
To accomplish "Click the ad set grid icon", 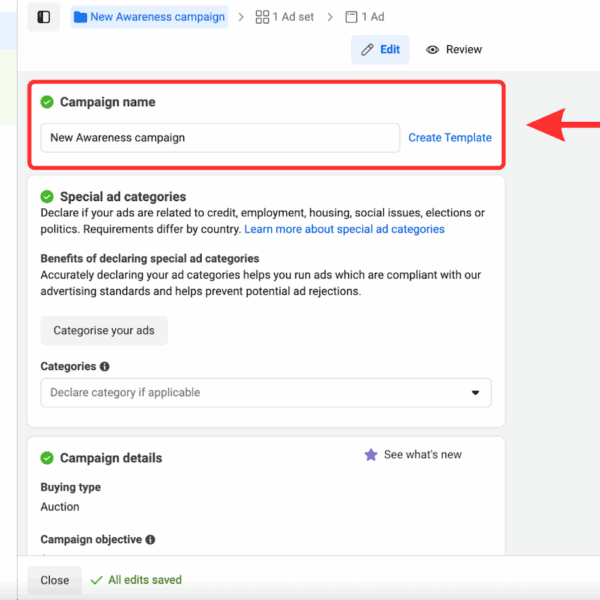I will [x=262, y=17].
